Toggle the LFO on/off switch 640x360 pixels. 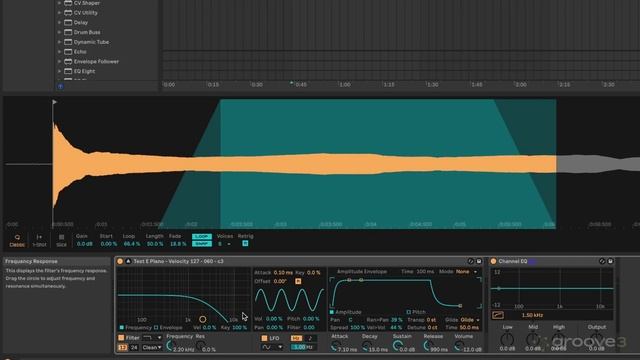[x=264, y=338]
